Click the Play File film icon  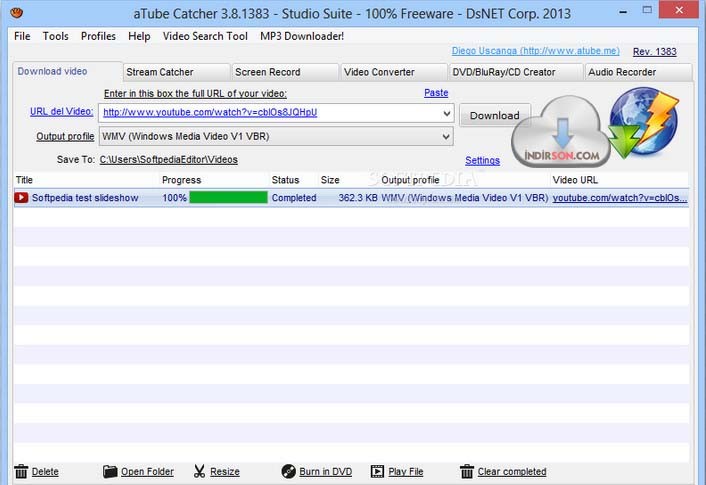pos(377,471)
